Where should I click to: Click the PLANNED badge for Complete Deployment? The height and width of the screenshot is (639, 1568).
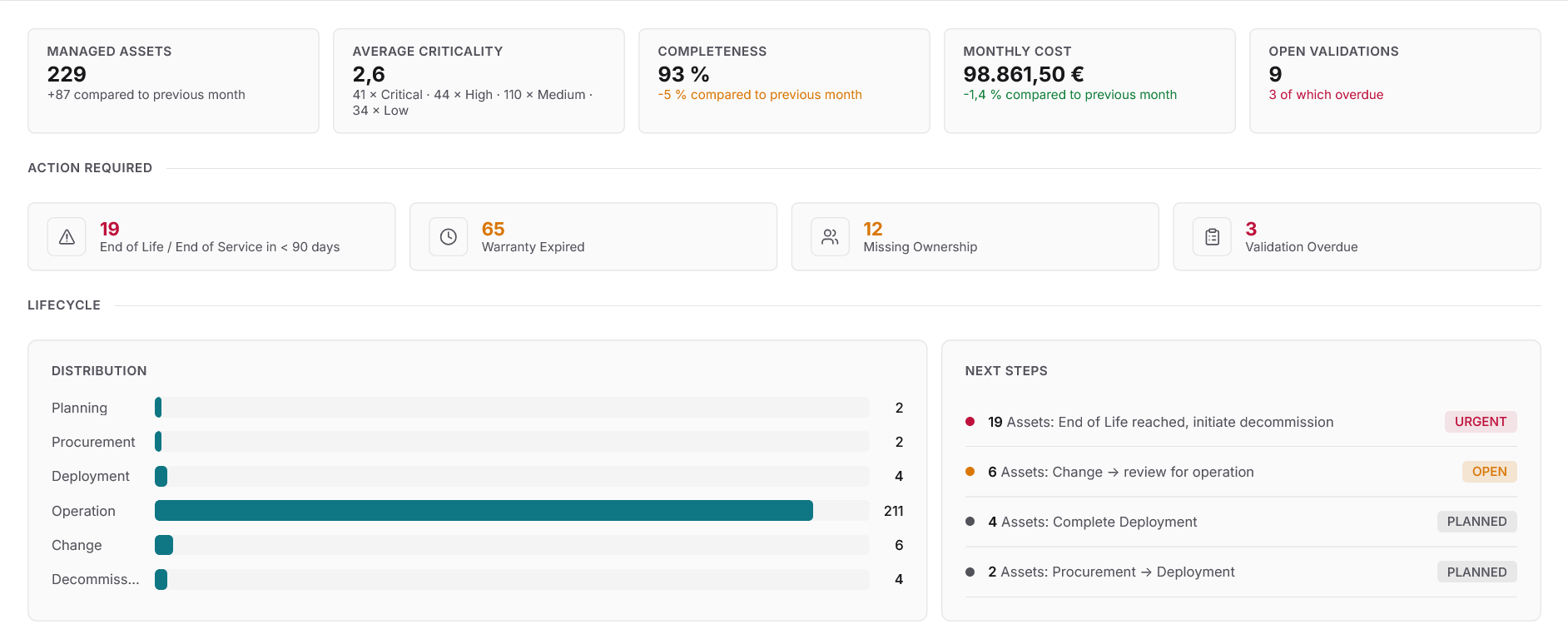pos(1476,522)
